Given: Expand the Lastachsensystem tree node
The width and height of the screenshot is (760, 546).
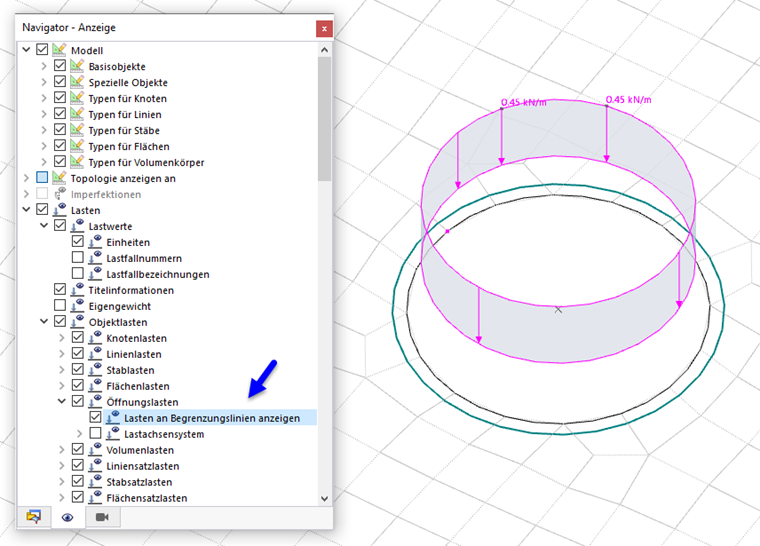Looking at the screenshot, I should 79,434.
